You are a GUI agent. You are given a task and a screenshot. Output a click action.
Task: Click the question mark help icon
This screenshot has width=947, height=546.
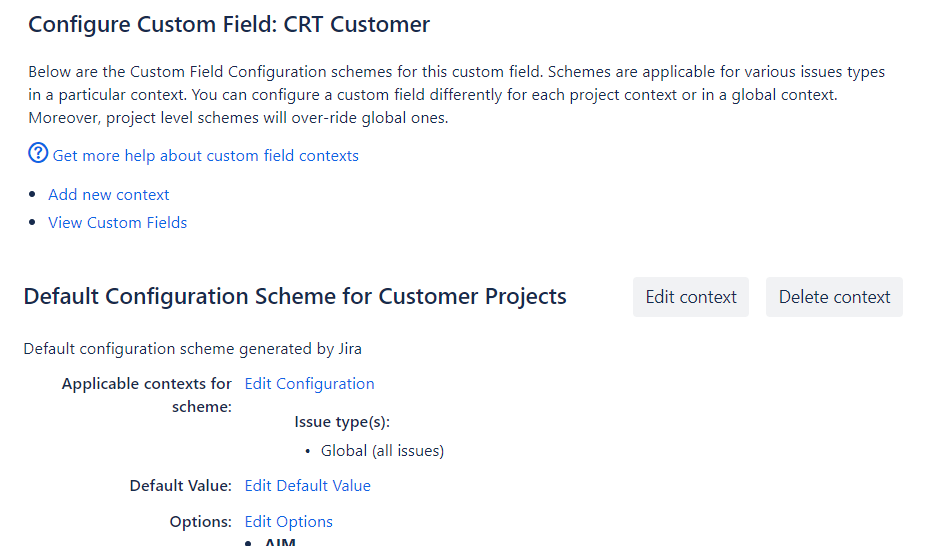point(38,154)
